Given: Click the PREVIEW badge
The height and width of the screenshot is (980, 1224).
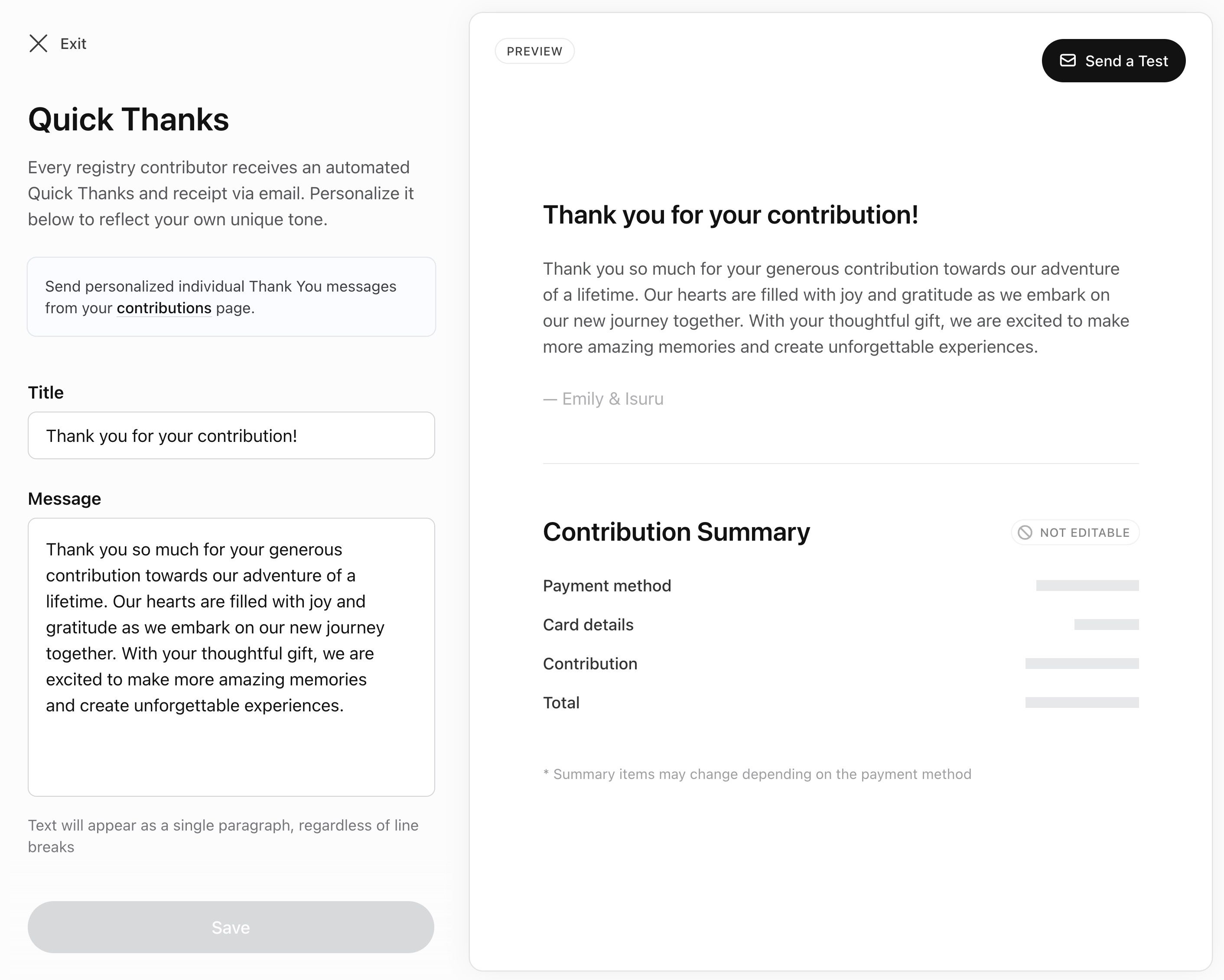Looking at the screenshot, I should (534, 51).
